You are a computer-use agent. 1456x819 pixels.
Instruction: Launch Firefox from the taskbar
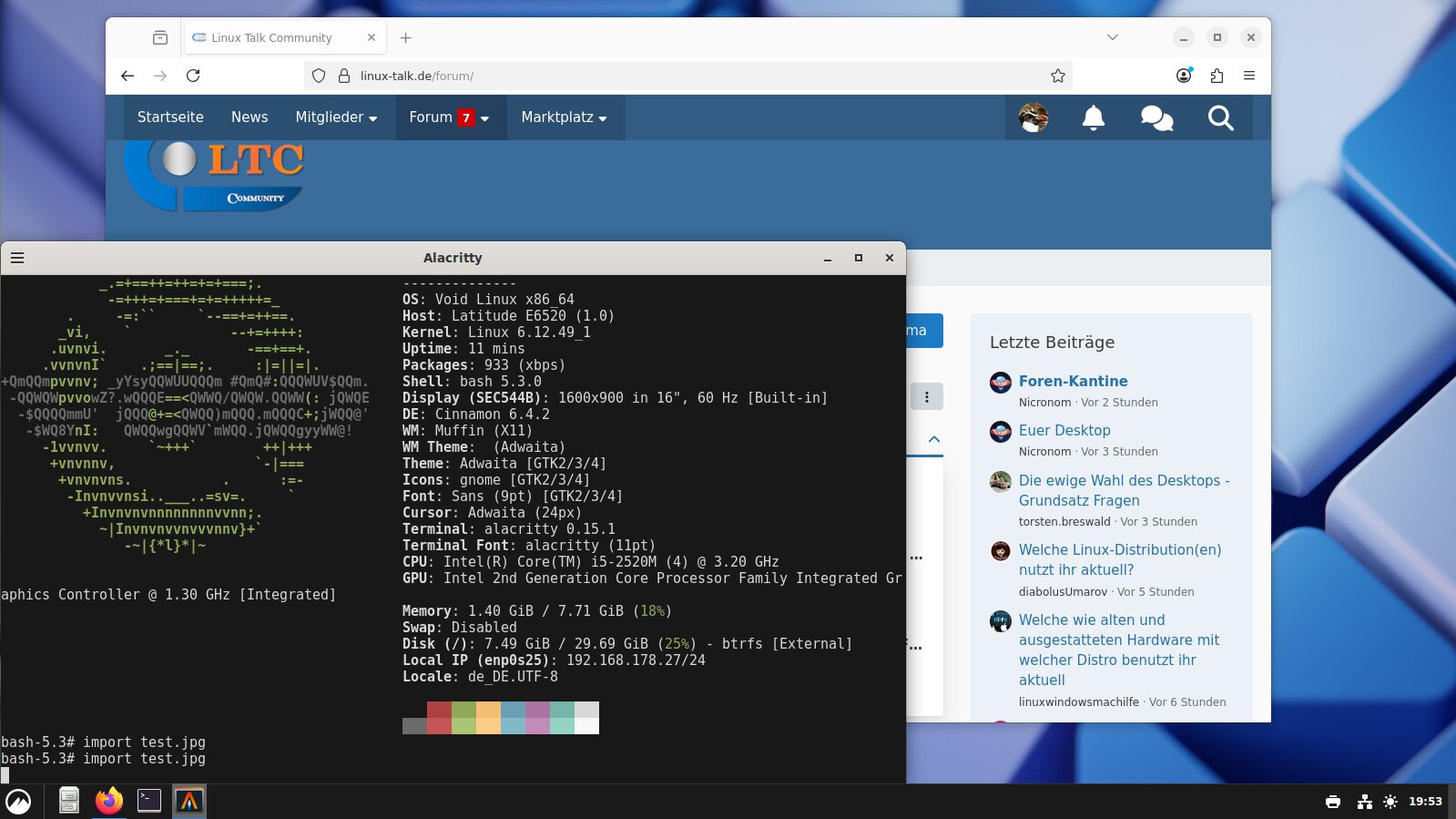pos(109,801)
